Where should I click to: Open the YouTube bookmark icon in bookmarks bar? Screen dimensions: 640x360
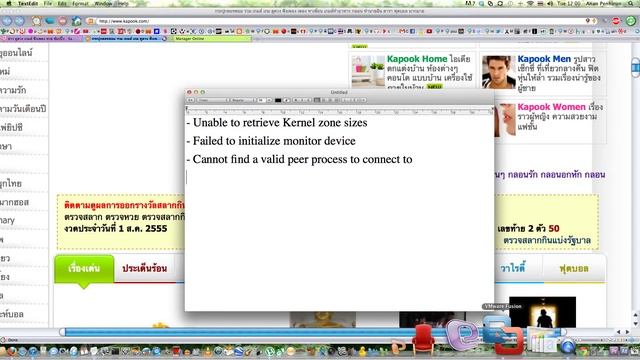click(429, 31)
